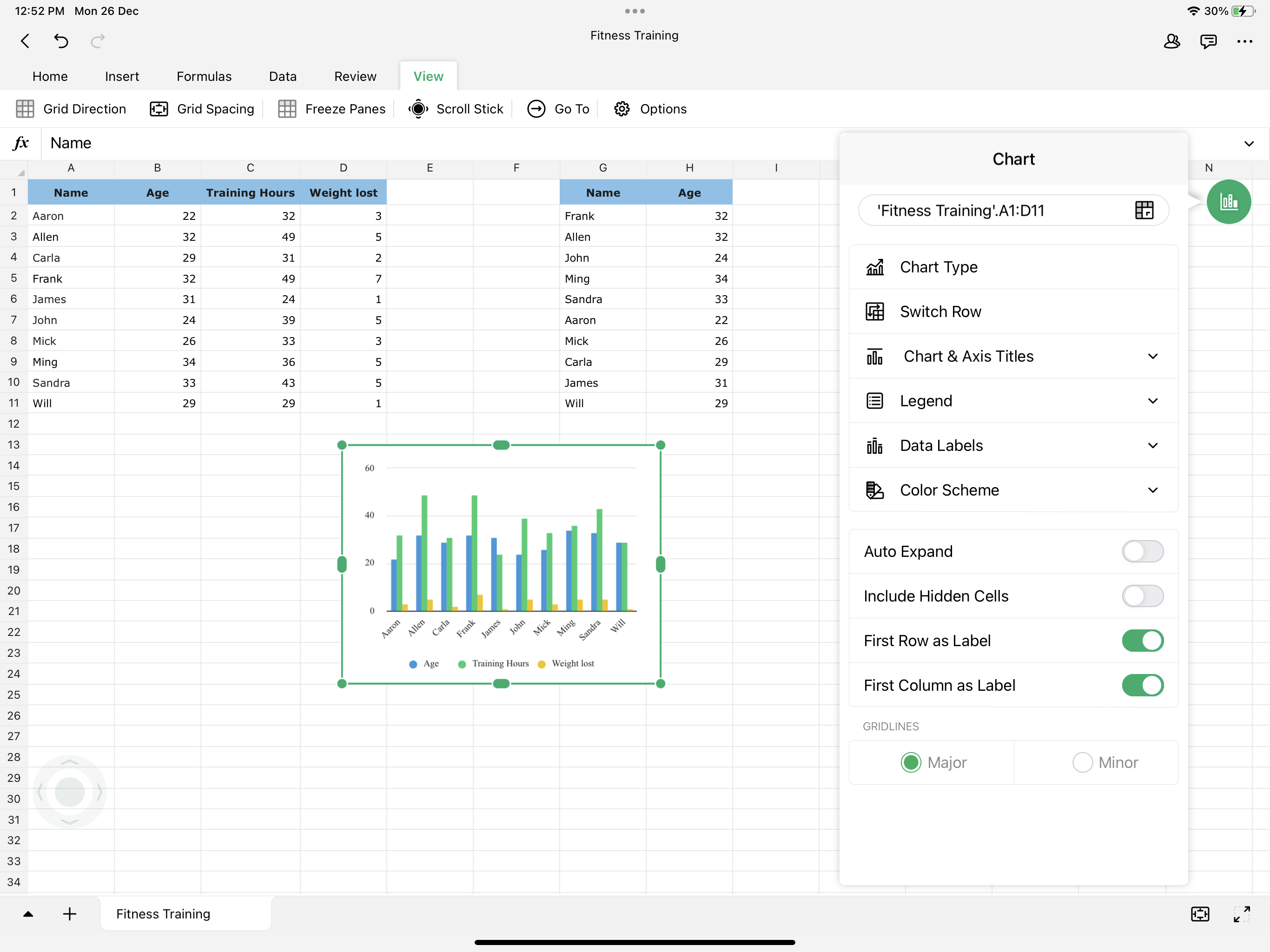
Task: Switch to the Insert tab
Action: [122, 76]
